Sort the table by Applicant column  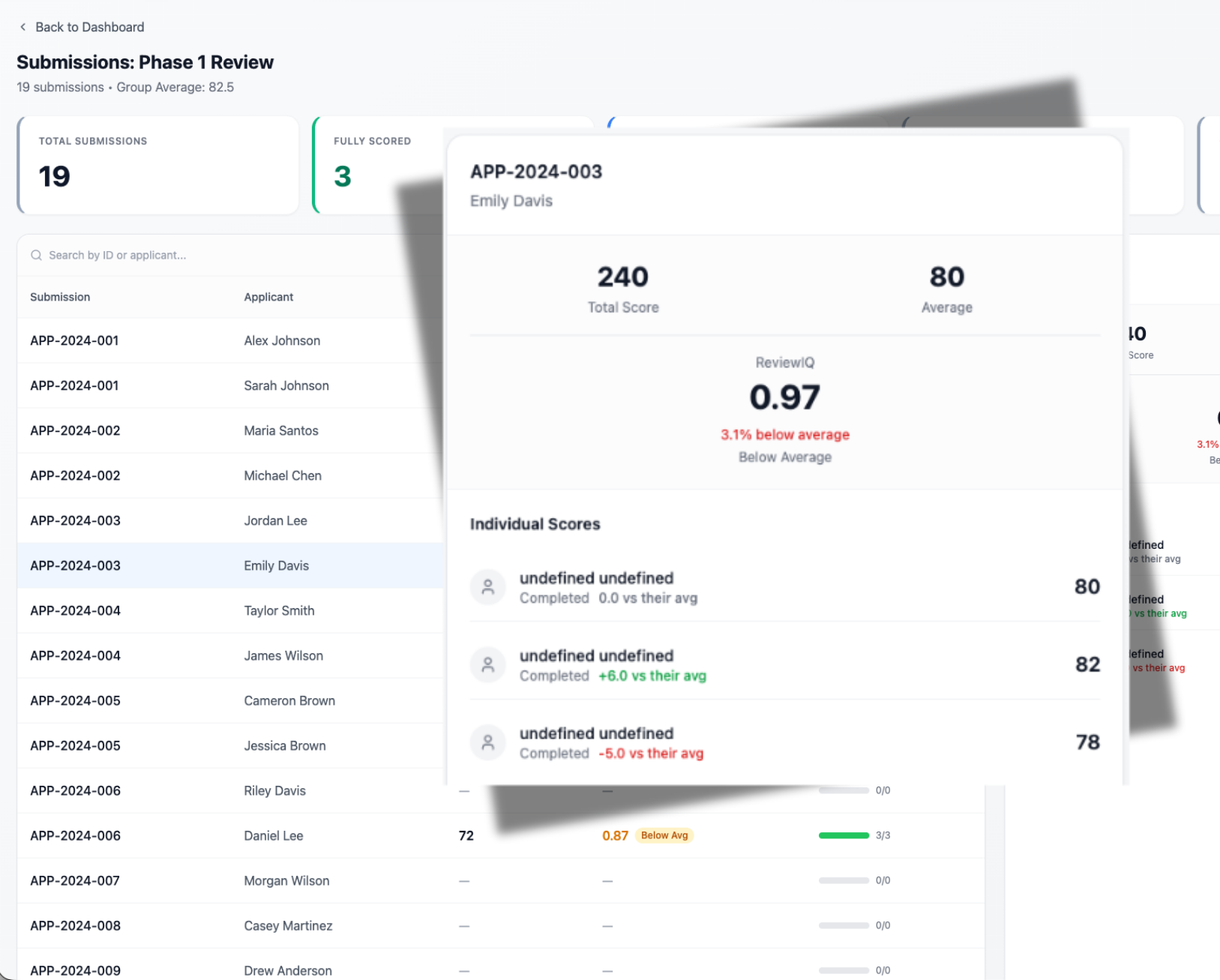268,297
